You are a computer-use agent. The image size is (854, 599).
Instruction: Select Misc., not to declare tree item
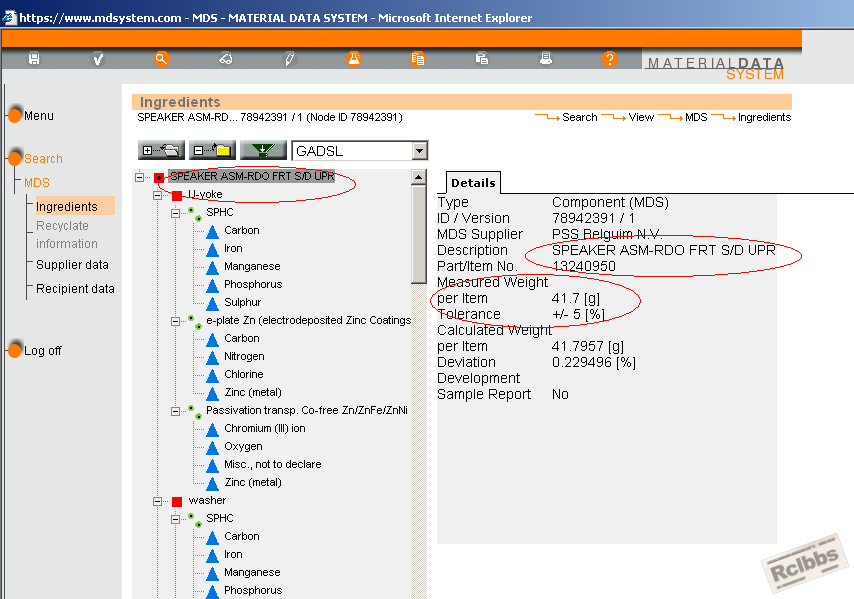coord(272,464)
